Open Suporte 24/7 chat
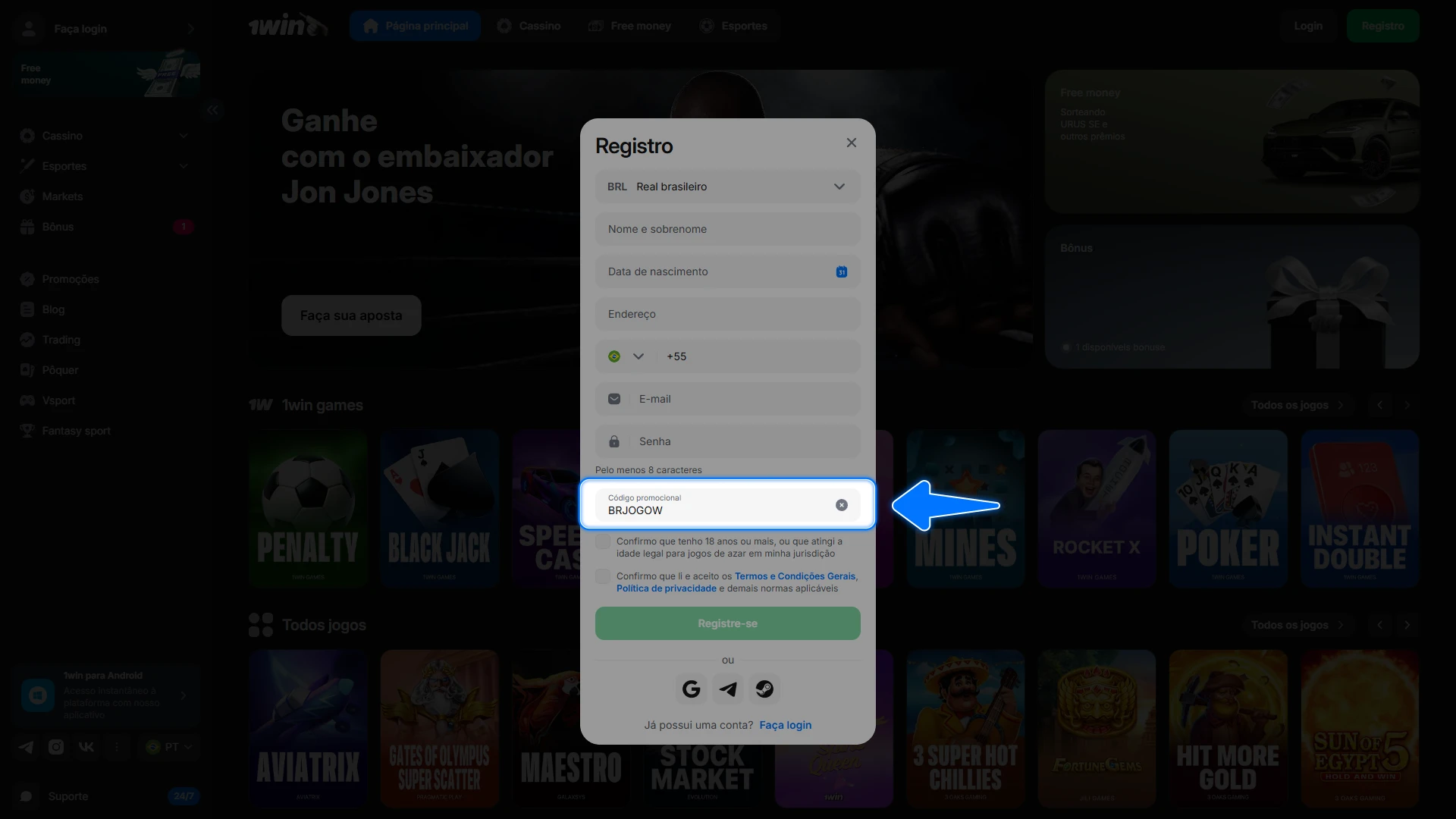The height and width of the screenshot is (819, 1456). [x=106, y=796]
